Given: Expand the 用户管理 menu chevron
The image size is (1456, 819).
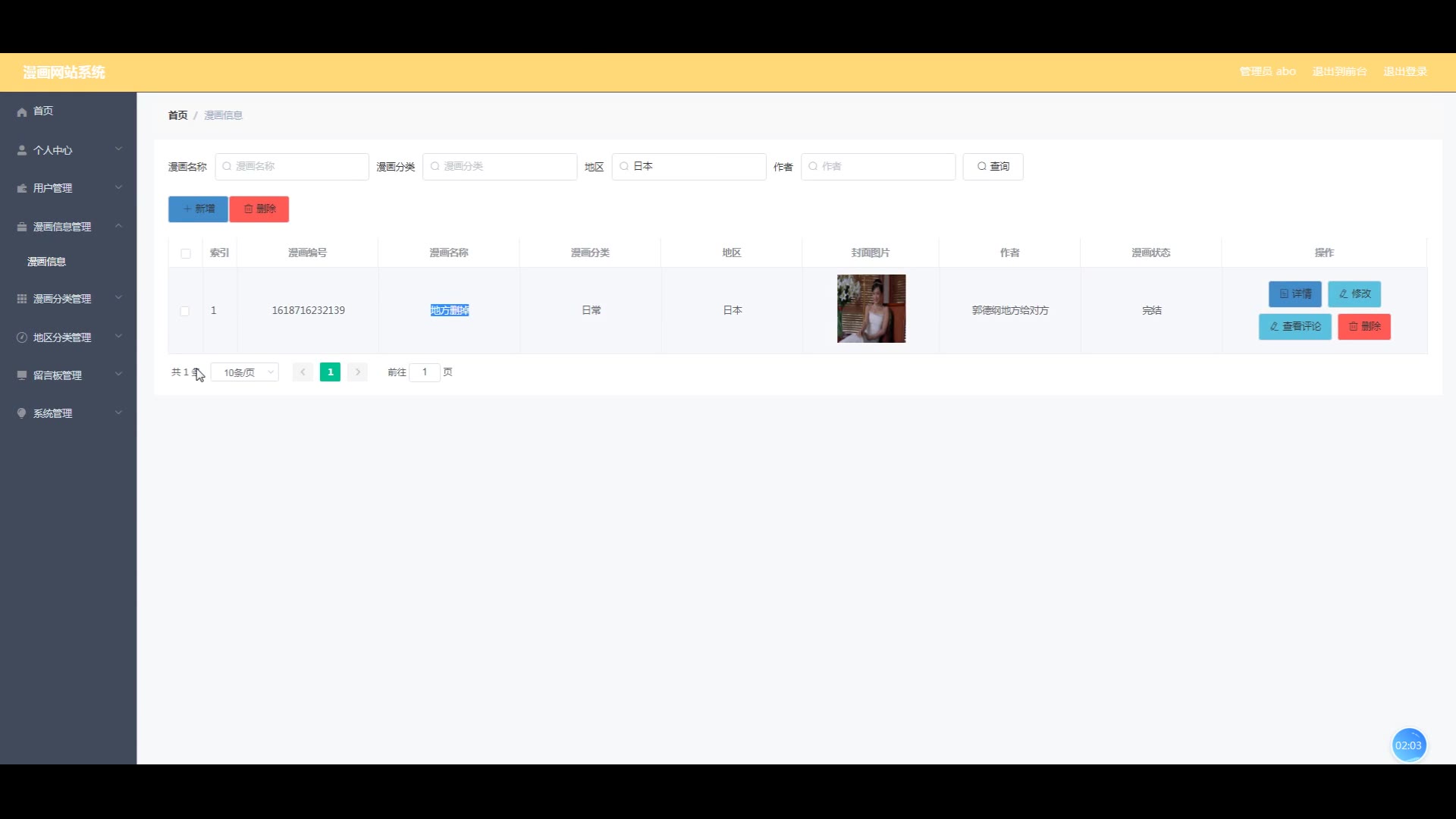Looking at the screenshot, I should click(118, 187).
